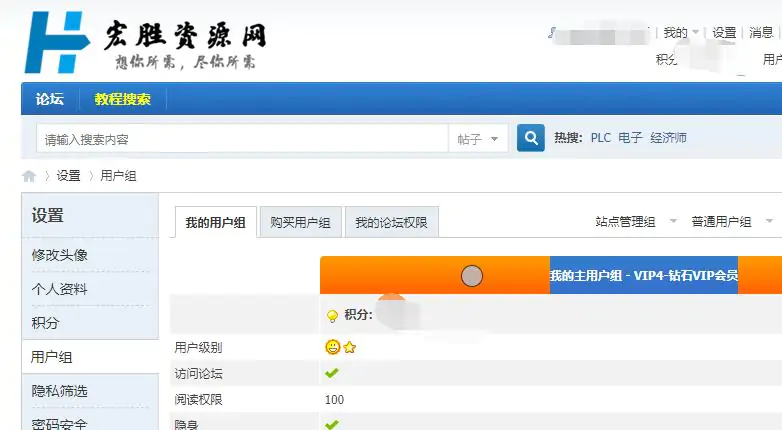Expand the 我的 menu in header
This screenshot has height=430, width=782.
pyautogui.click(x=681, y=33)
